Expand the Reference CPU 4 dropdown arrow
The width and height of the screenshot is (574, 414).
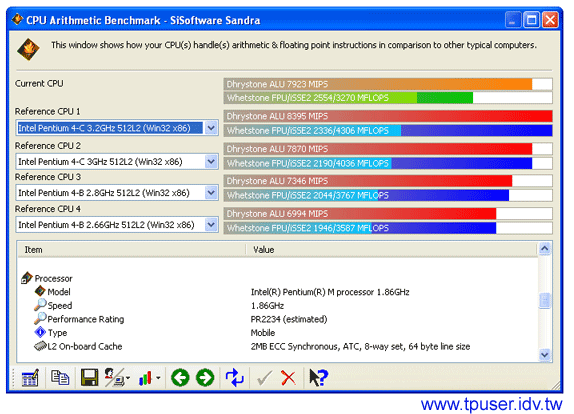coord(211,225)
